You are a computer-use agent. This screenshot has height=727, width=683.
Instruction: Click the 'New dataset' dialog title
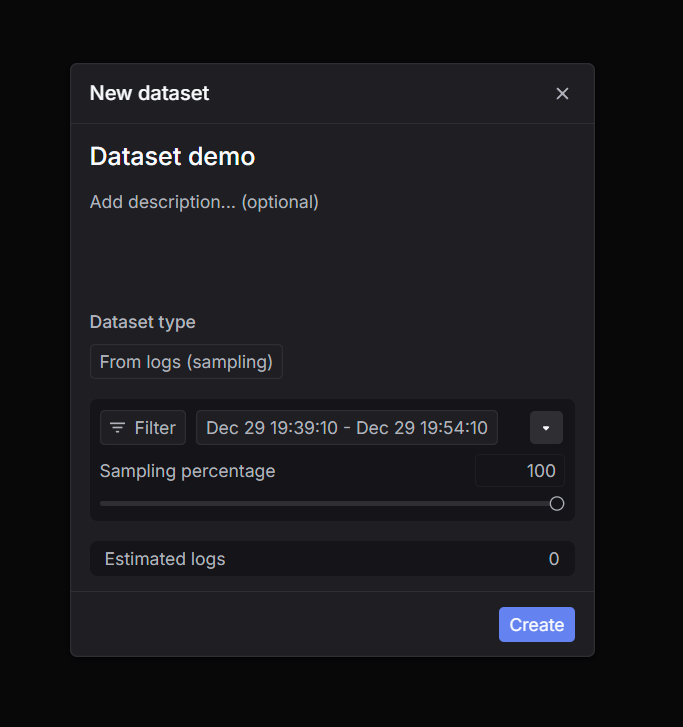pyautogui.click(x=149, y=94)
